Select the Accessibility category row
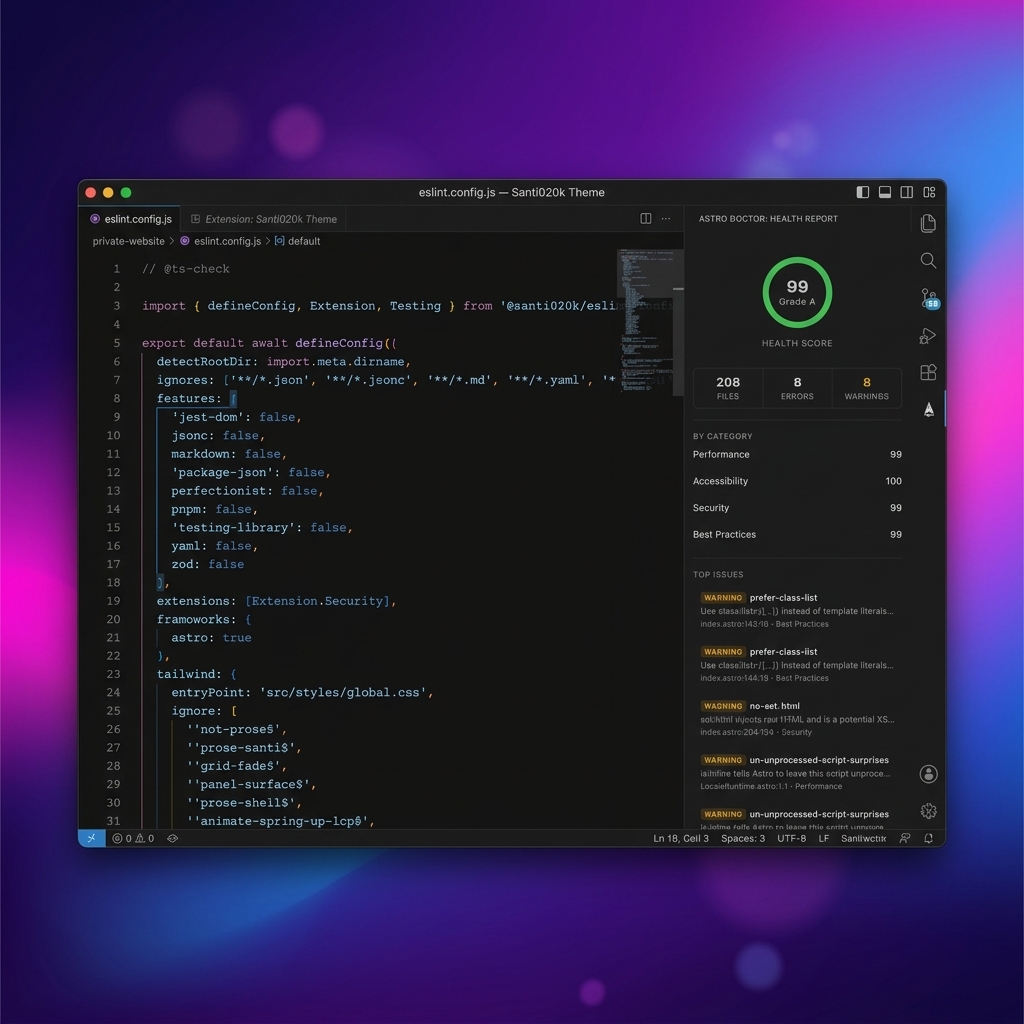The image size is (1024, 1024). [x=797, y=481]
